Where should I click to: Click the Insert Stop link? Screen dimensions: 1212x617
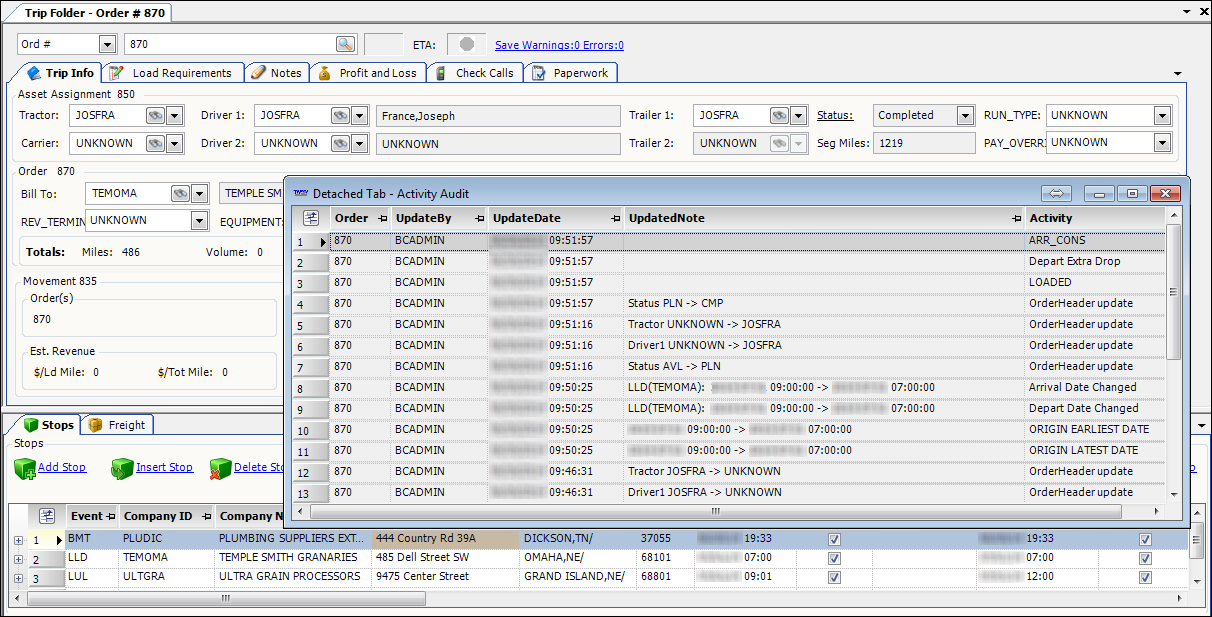click(x=164, y=468)
